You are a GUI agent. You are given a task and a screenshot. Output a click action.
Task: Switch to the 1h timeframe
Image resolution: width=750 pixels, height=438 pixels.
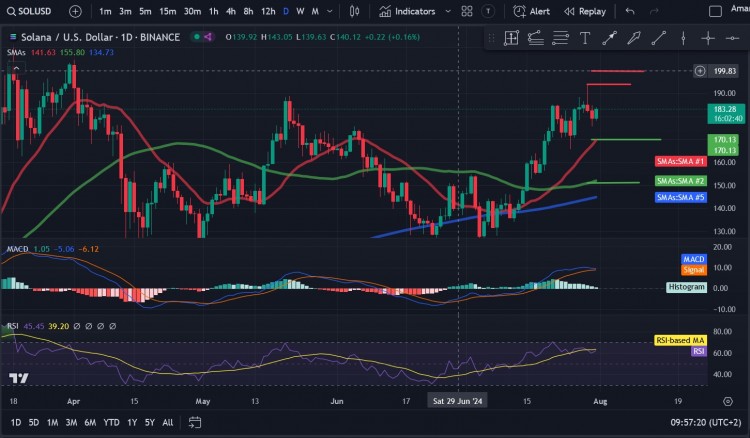[x=214, y=11]
